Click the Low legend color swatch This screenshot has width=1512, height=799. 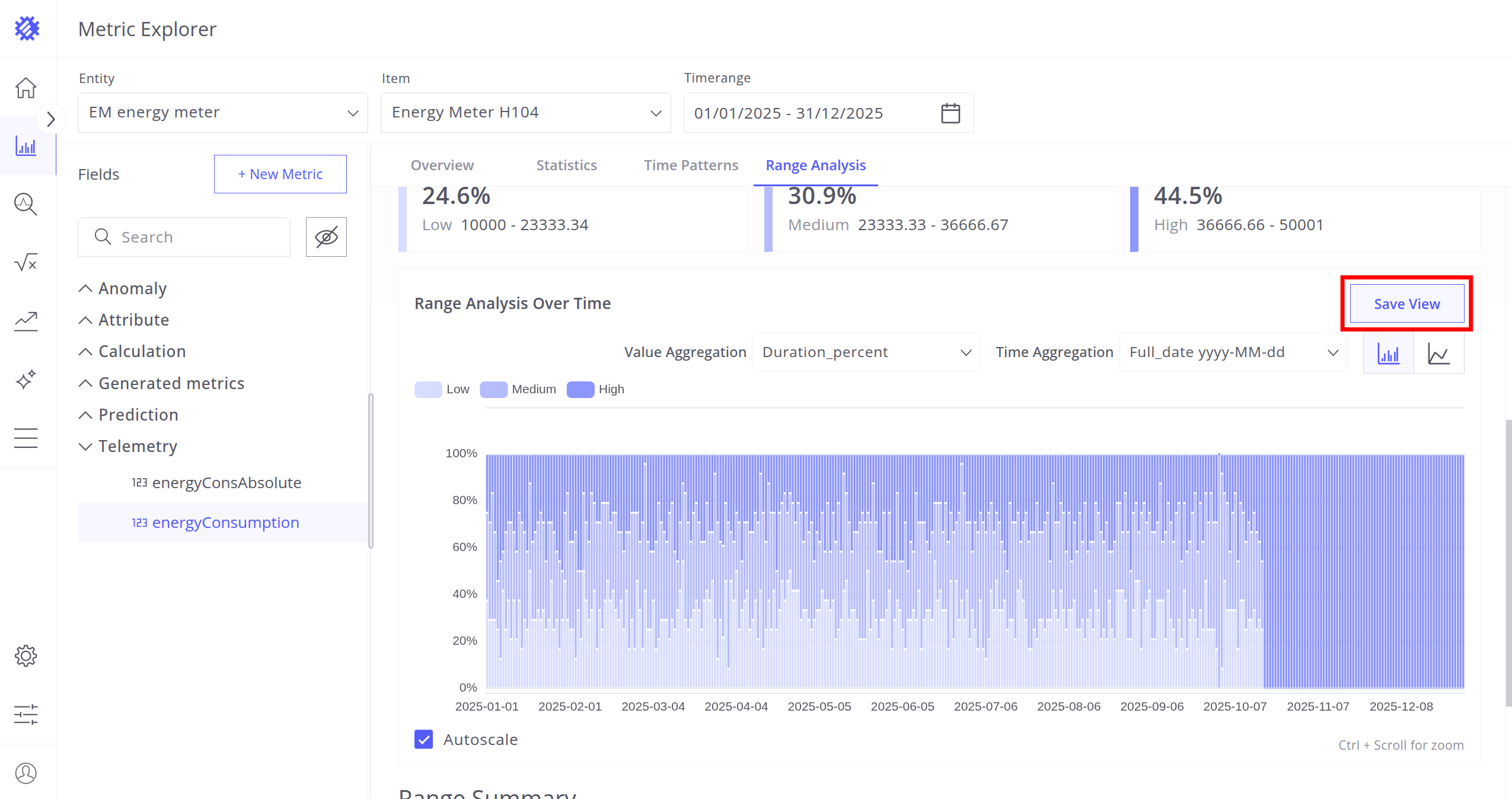point(428,389)
